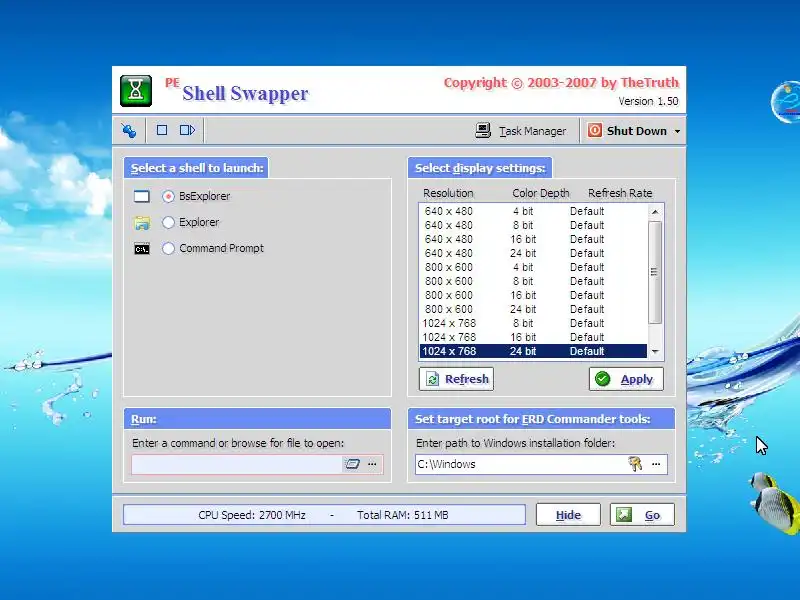The width and height of the screenshot is (800, 600).
Task: Click the Resolution column header
Action: 448,193
